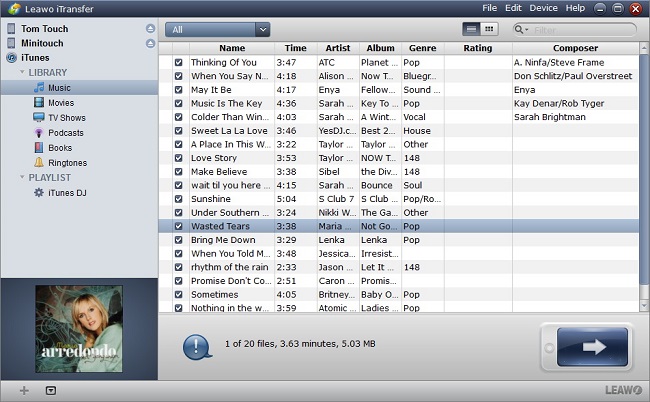Image resolution: width=650 pixels, height=402 pixels.
Task: Click the Minitouch device icon
Action: pos(11,43)
